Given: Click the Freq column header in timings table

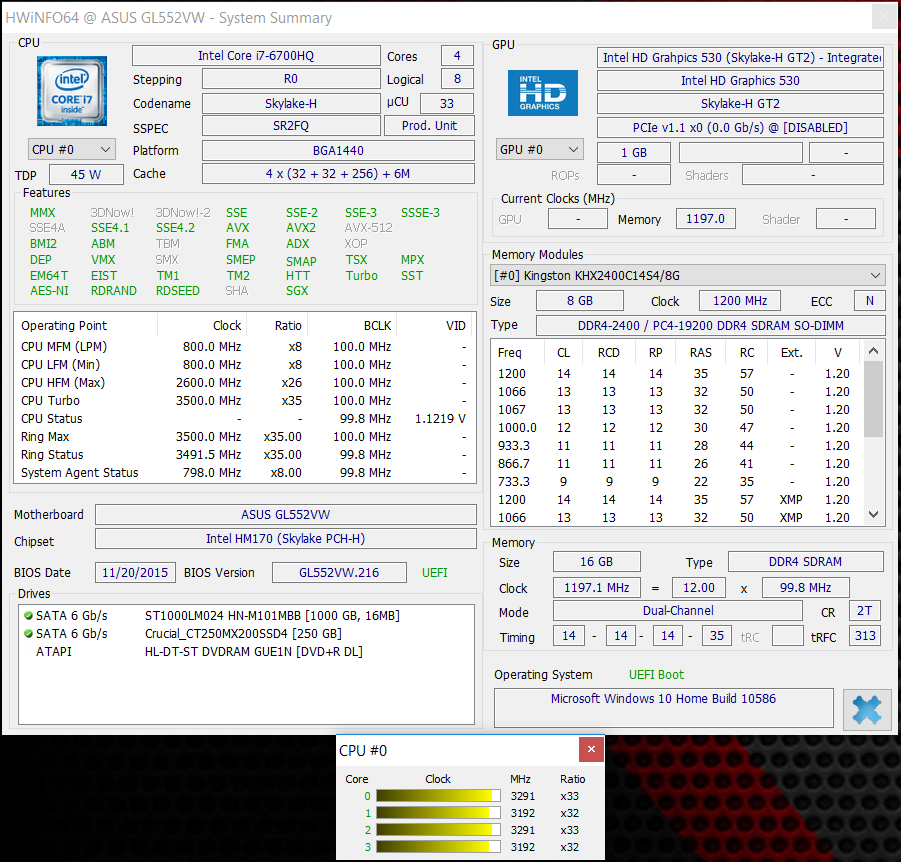Looking at the screenshot, I should [x=518, y=353].
